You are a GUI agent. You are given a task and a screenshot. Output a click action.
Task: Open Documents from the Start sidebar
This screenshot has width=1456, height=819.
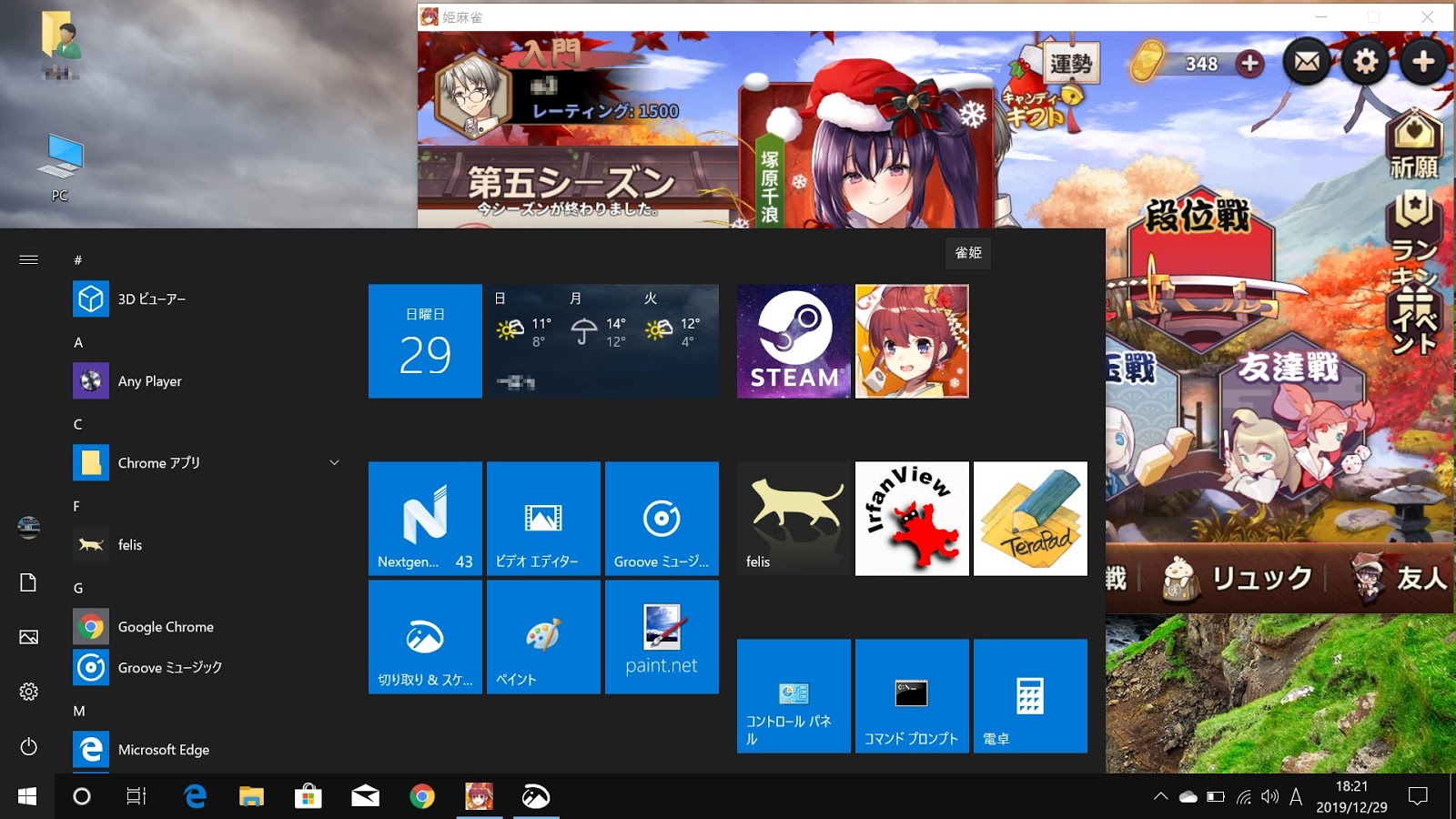tap(28, 582)
